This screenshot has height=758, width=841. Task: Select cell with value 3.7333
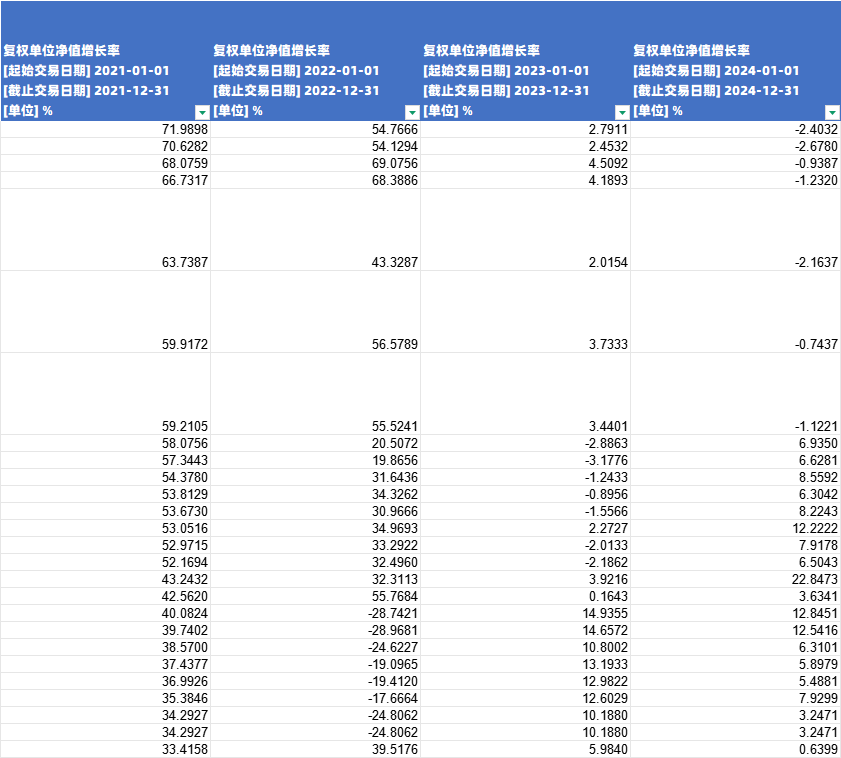(x=526, y=312)
